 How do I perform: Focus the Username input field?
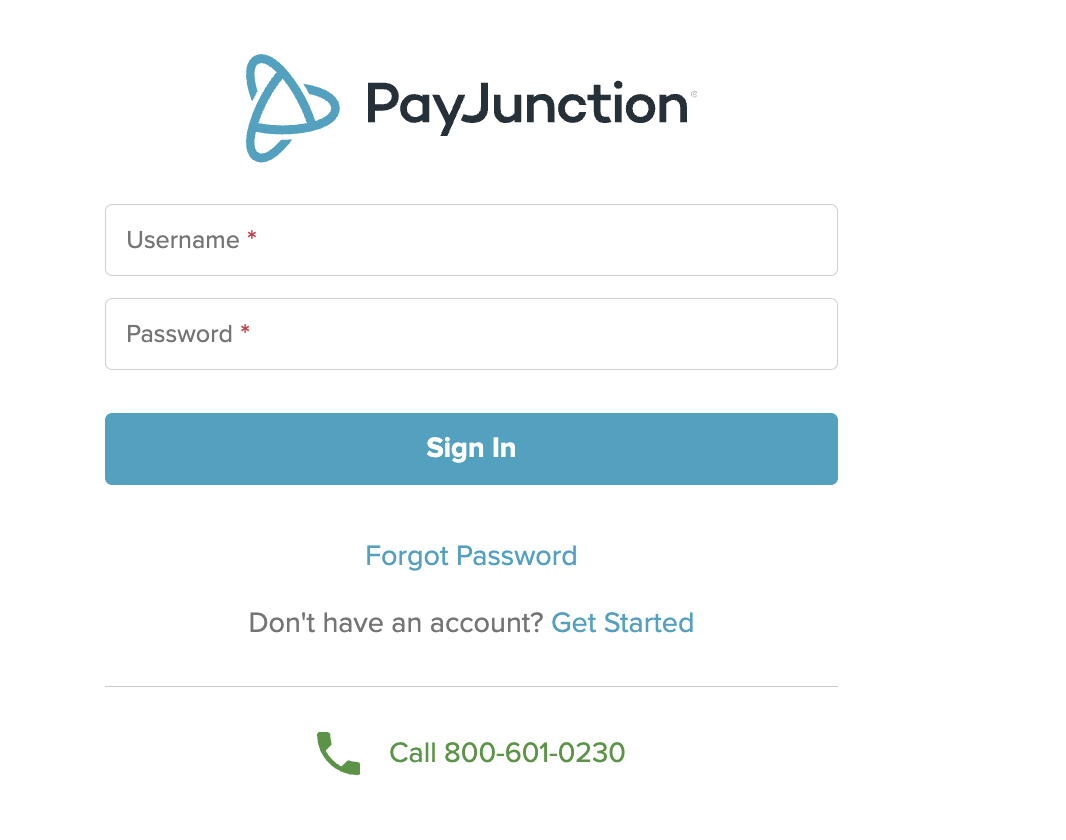[x=471, y=240]
